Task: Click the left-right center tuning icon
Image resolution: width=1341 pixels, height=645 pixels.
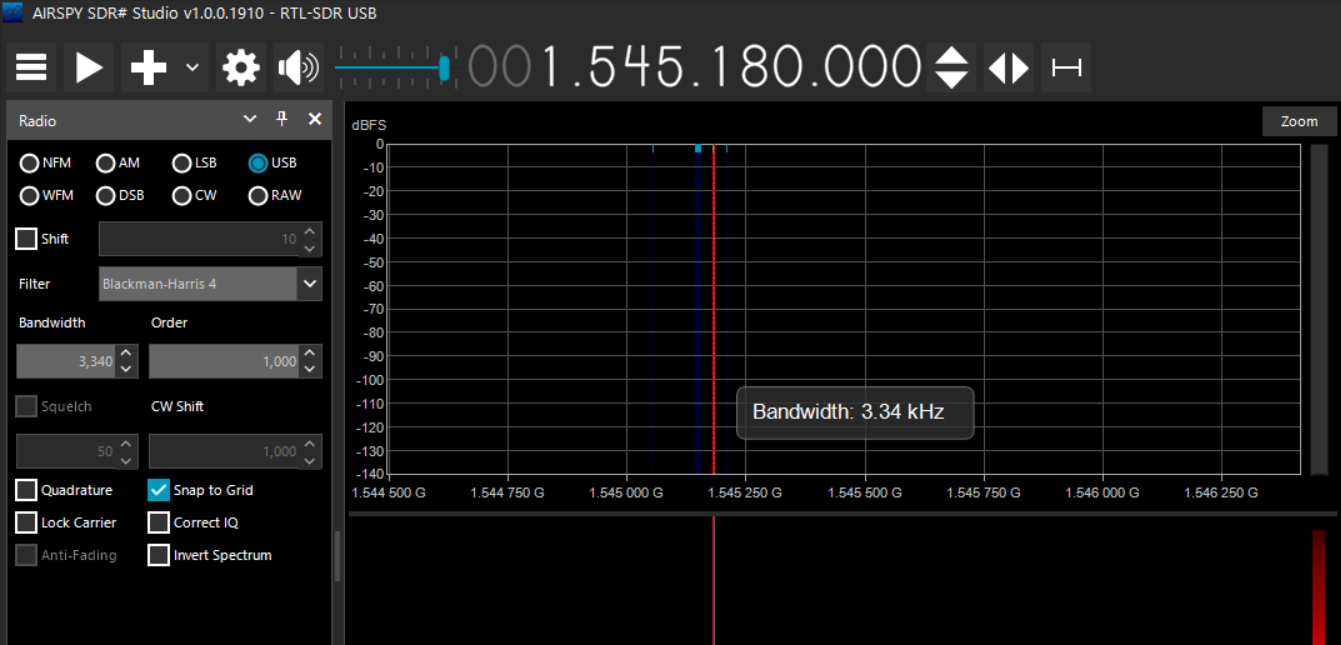Action: pos(1008,68)
